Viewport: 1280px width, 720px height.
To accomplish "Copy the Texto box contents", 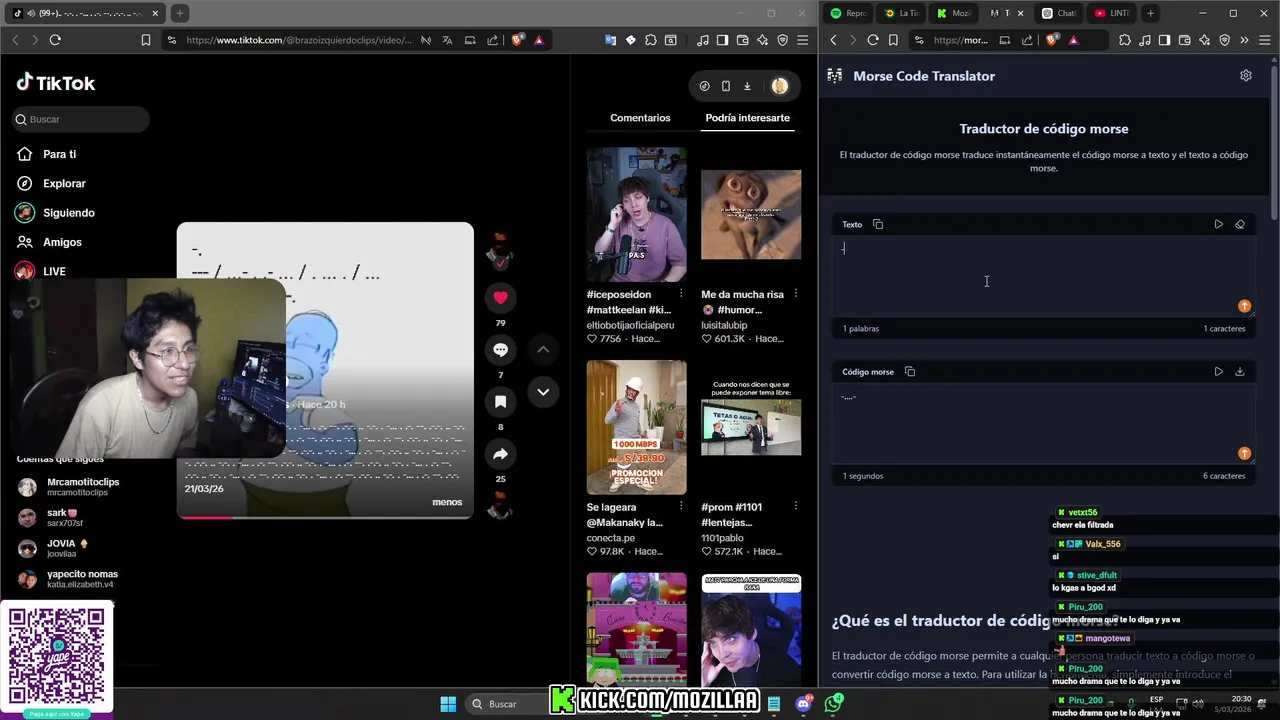I will pos(878,224).
